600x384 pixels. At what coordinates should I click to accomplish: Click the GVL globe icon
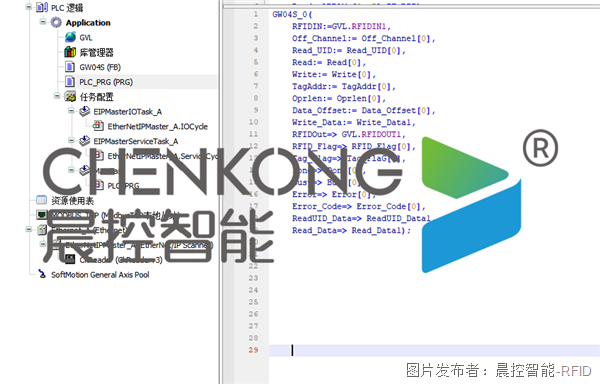pos(70,37)
